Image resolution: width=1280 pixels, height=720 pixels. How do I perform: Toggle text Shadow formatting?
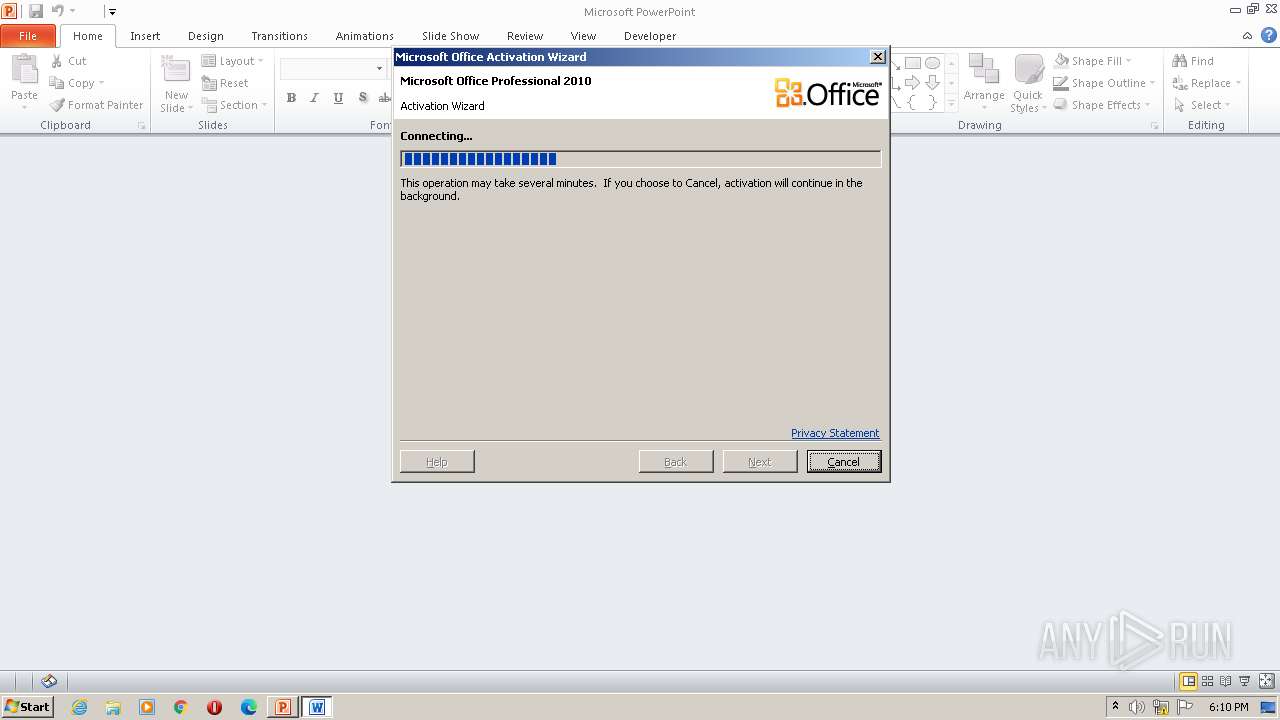tap(362, 97)
